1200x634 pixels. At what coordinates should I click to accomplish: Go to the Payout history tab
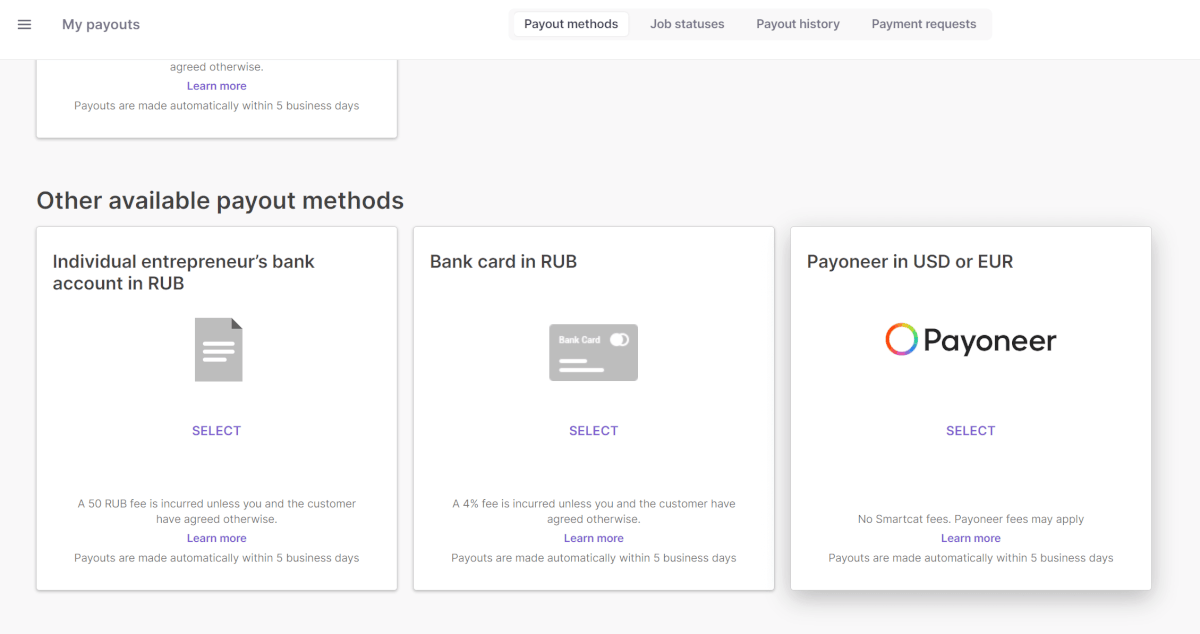click(x=798, y=24)
